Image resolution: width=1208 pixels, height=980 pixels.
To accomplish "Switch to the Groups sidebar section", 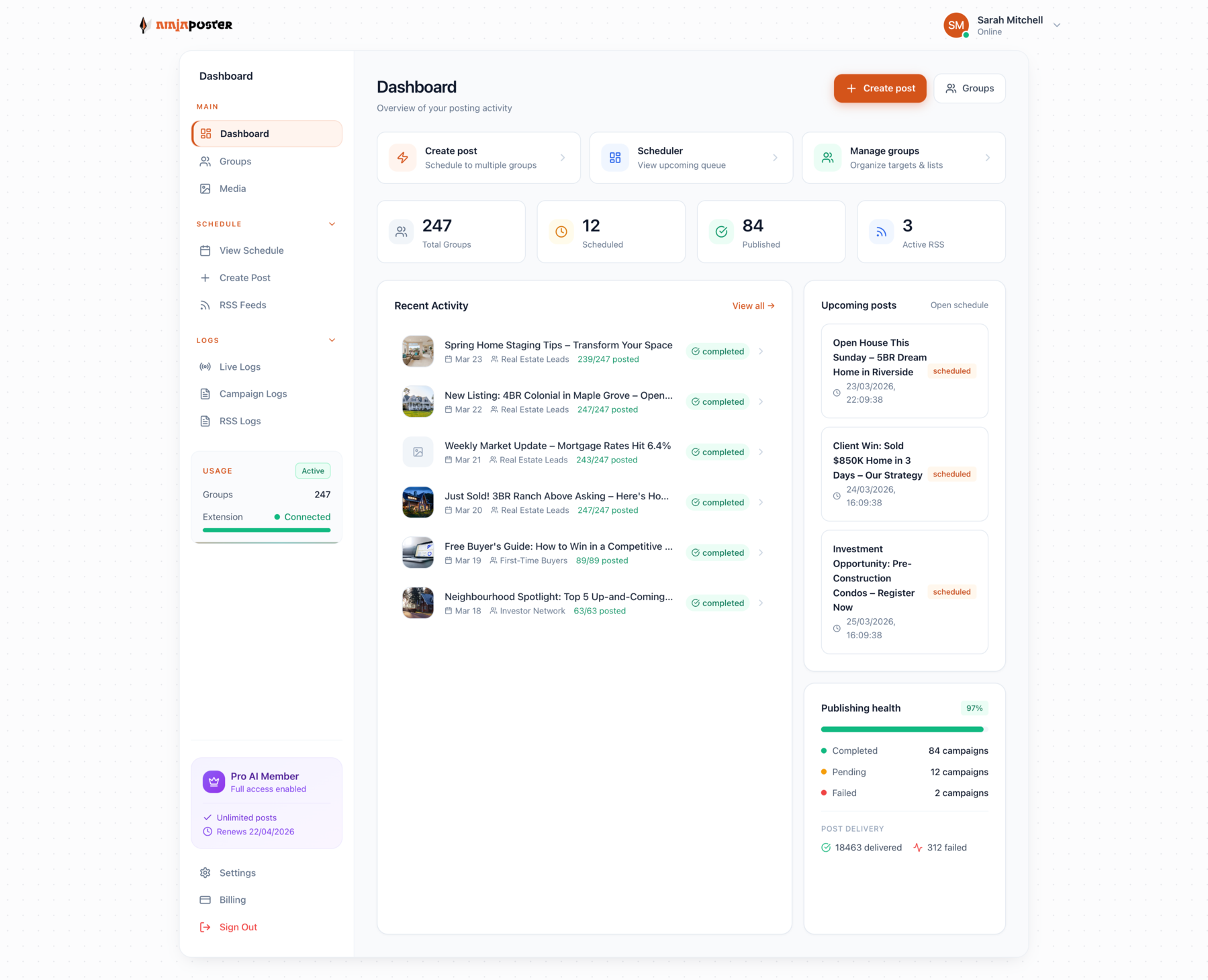I will [234, 161].
